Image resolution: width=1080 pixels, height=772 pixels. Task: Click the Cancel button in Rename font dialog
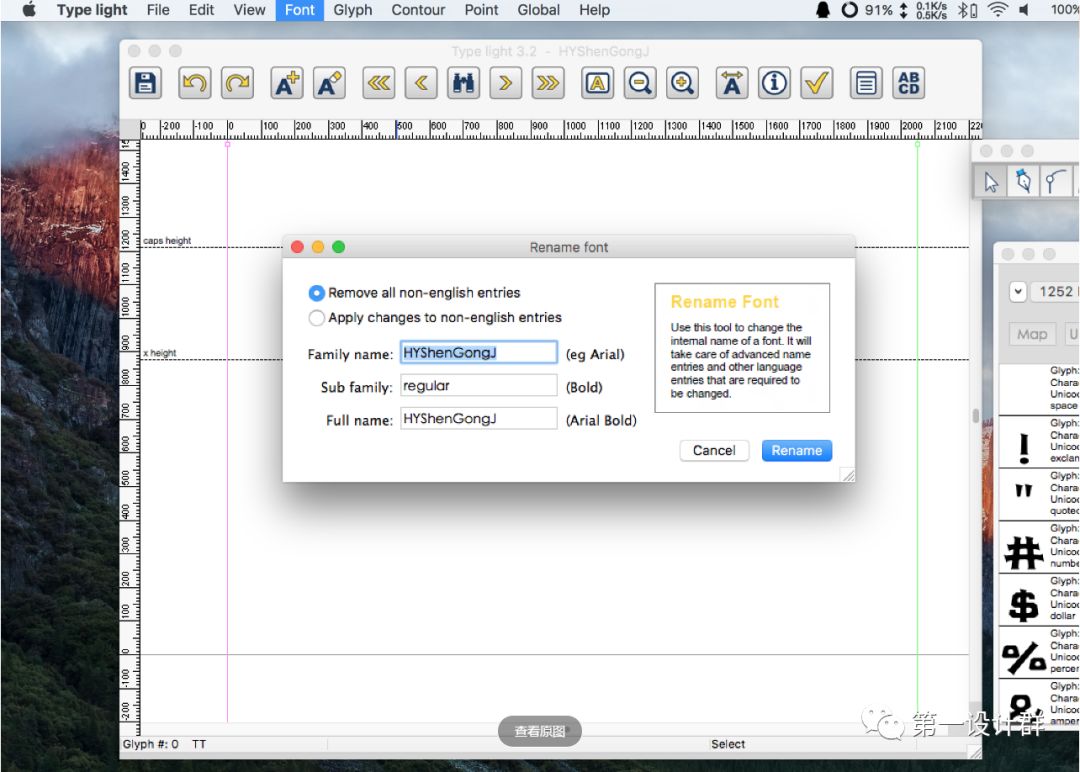coord(714,450)
